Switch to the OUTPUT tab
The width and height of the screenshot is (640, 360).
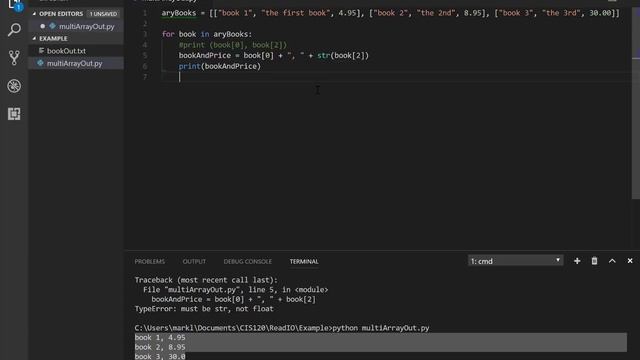tap(194, 261)
